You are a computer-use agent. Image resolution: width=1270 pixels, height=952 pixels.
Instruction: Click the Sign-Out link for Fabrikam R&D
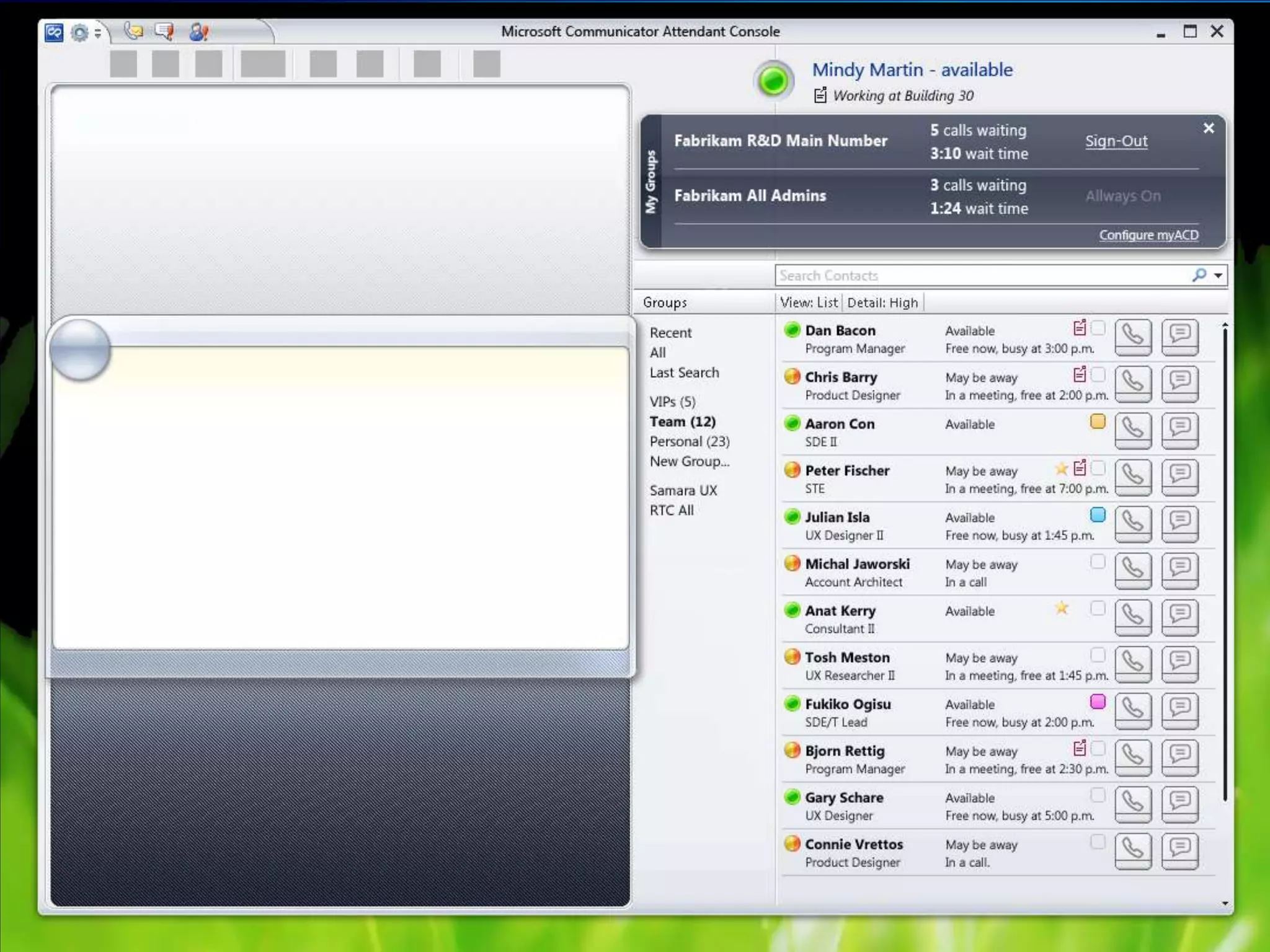(1116, 141)
